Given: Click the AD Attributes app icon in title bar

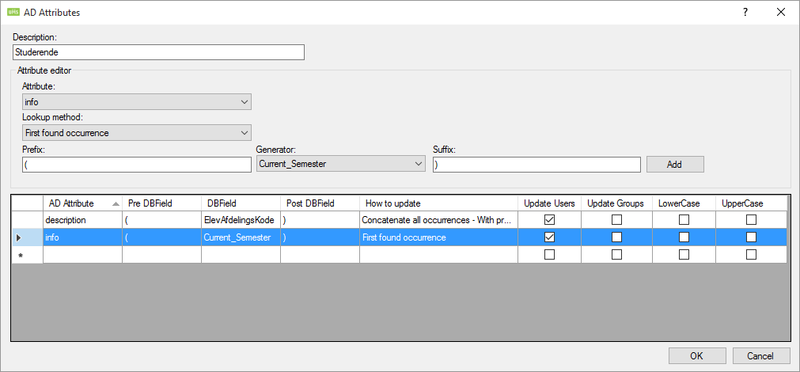Looking at the screenshot, I should point(14,13).
